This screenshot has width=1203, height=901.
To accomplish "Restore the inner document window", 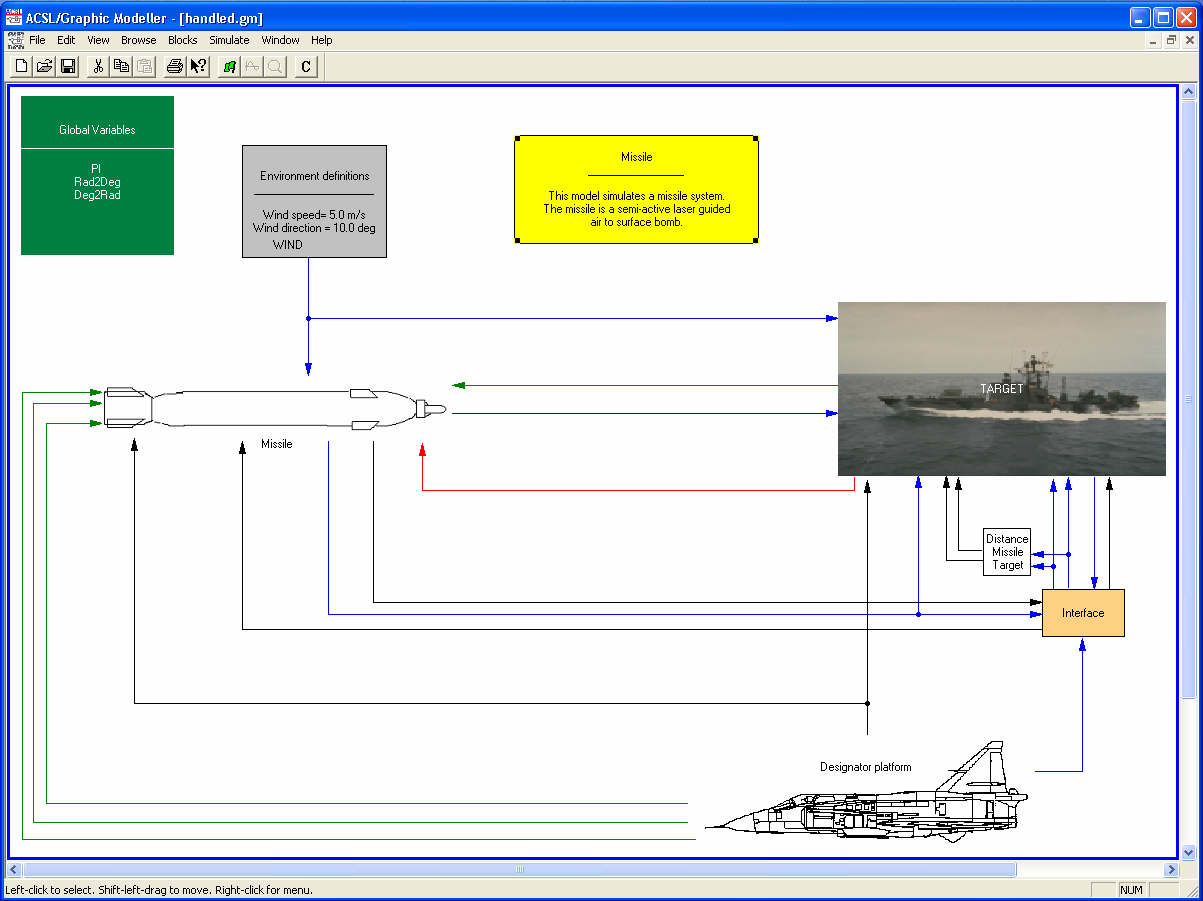I will click(x=1170, y=40).
